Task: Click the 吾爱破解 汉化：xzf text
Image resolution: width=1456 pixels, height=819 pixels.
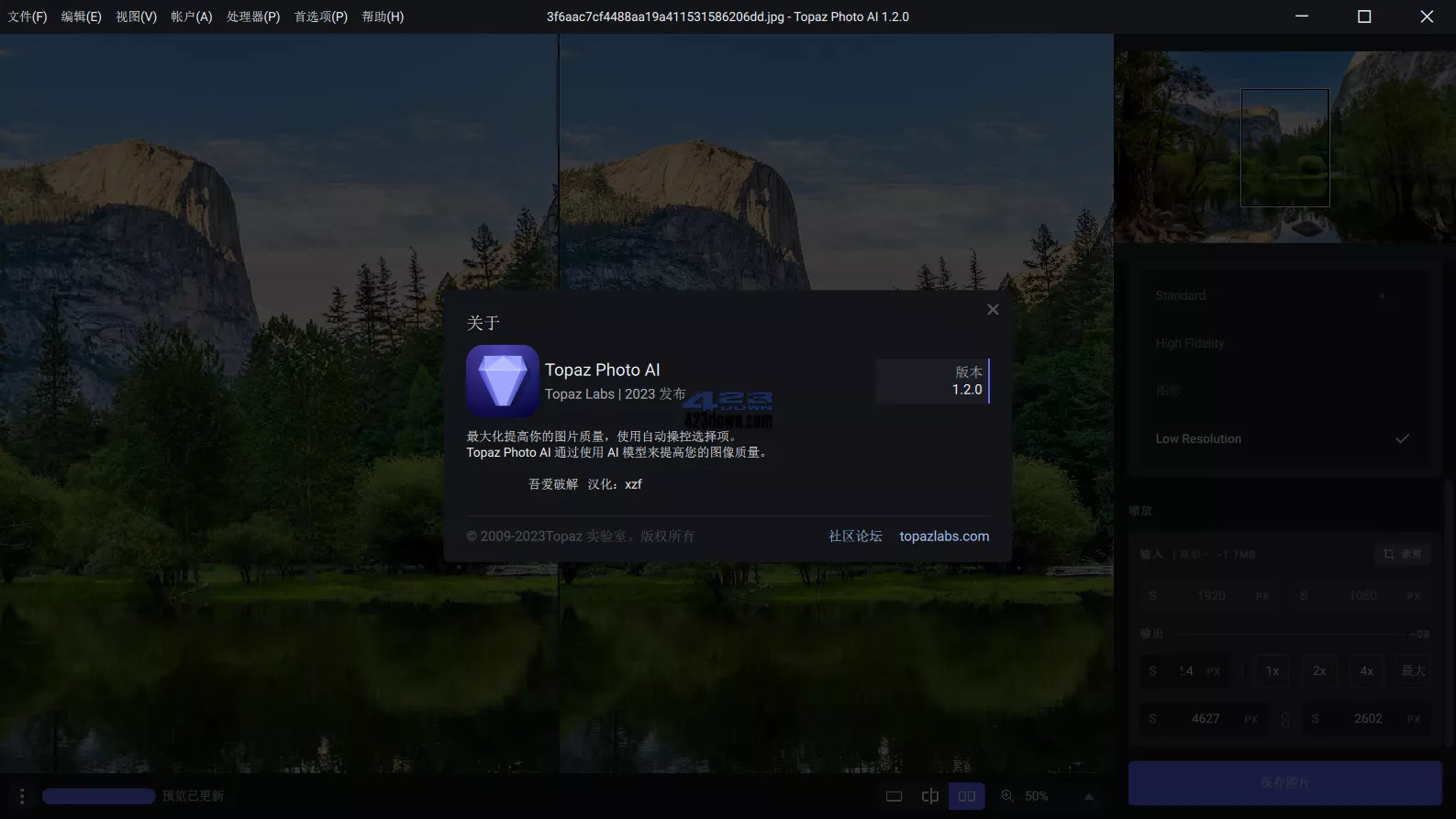Action: [585, 484]
